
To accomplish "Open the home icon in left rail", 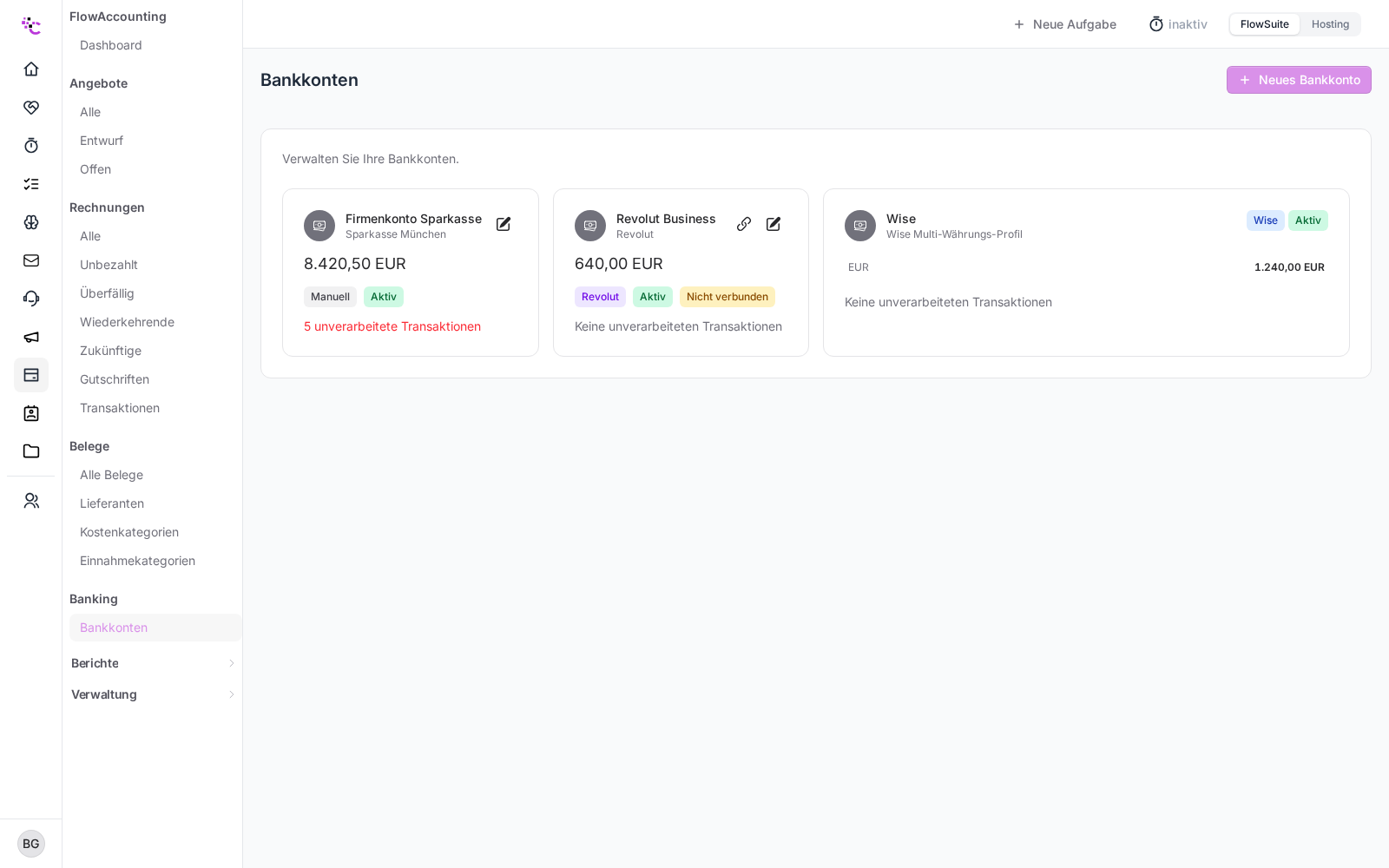I will [x=31, y=69].
